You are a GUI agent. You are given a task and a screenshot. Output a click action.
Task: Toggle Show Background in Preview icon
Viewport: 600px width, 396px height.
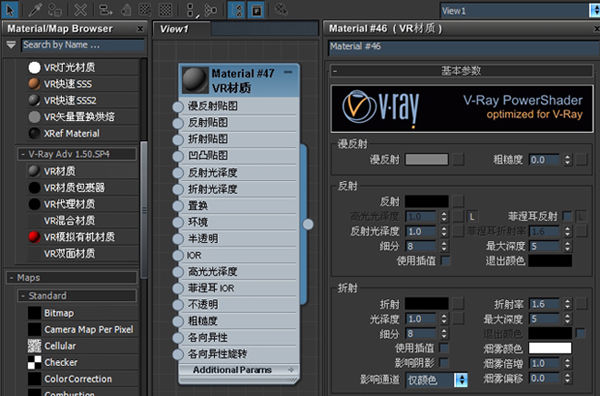pos(165,10)
